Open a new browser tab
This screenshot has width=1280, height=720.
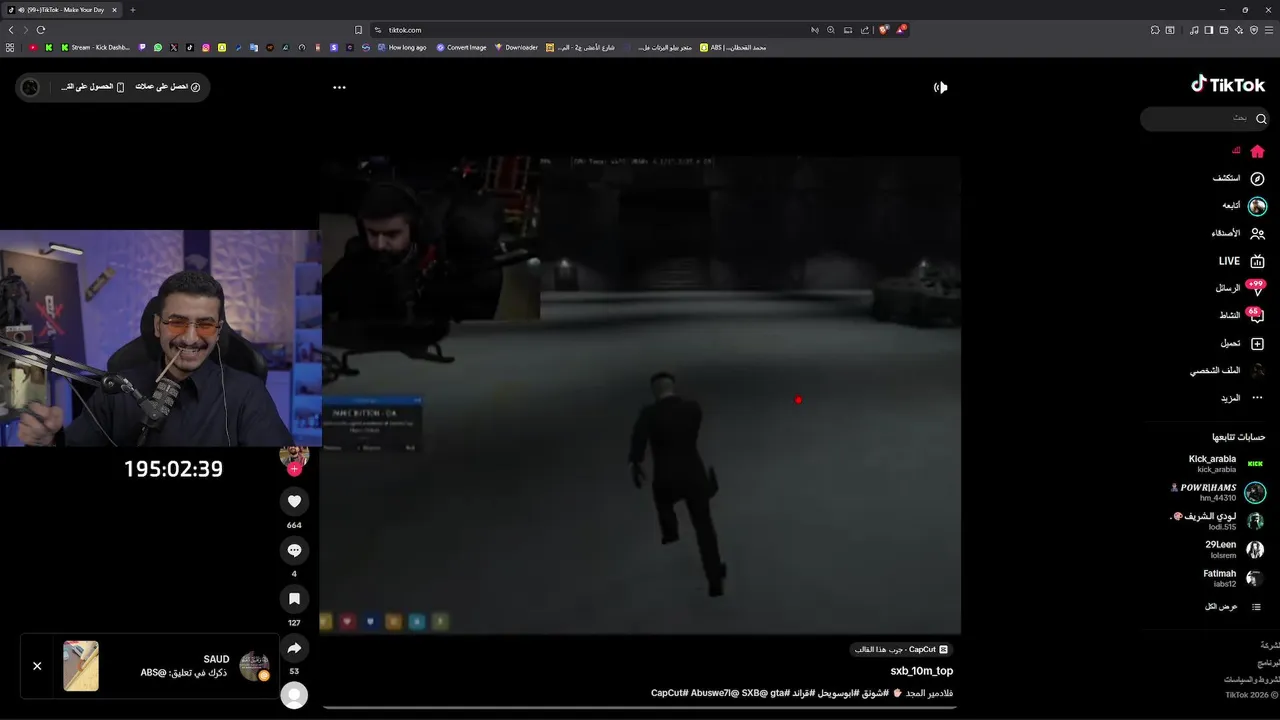click(x=132, y=10)
